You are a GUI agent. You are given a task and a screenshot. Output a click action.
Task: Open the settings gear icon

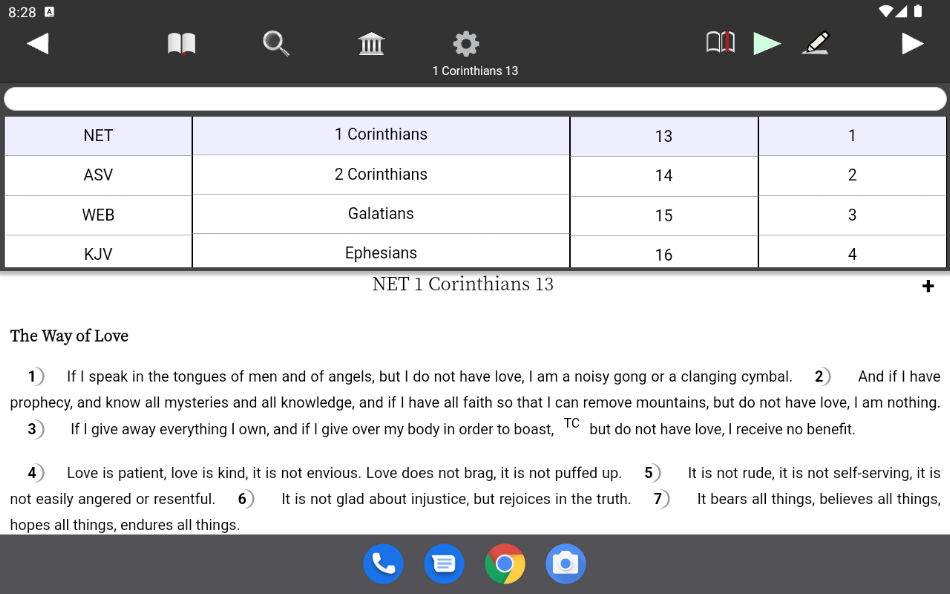coord(466,43)
